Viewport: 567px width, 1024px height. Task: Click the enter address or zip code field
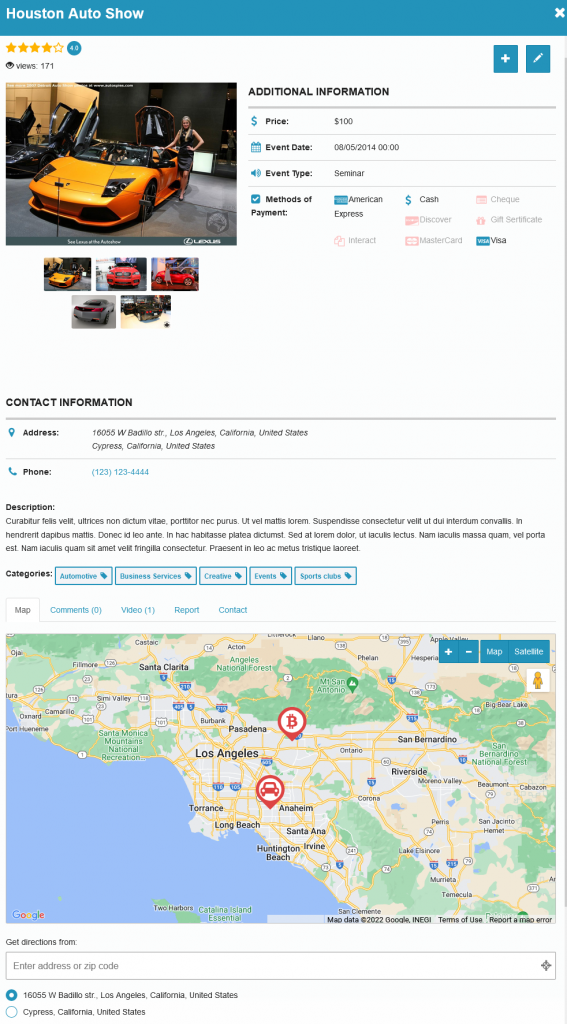(281, 966)
